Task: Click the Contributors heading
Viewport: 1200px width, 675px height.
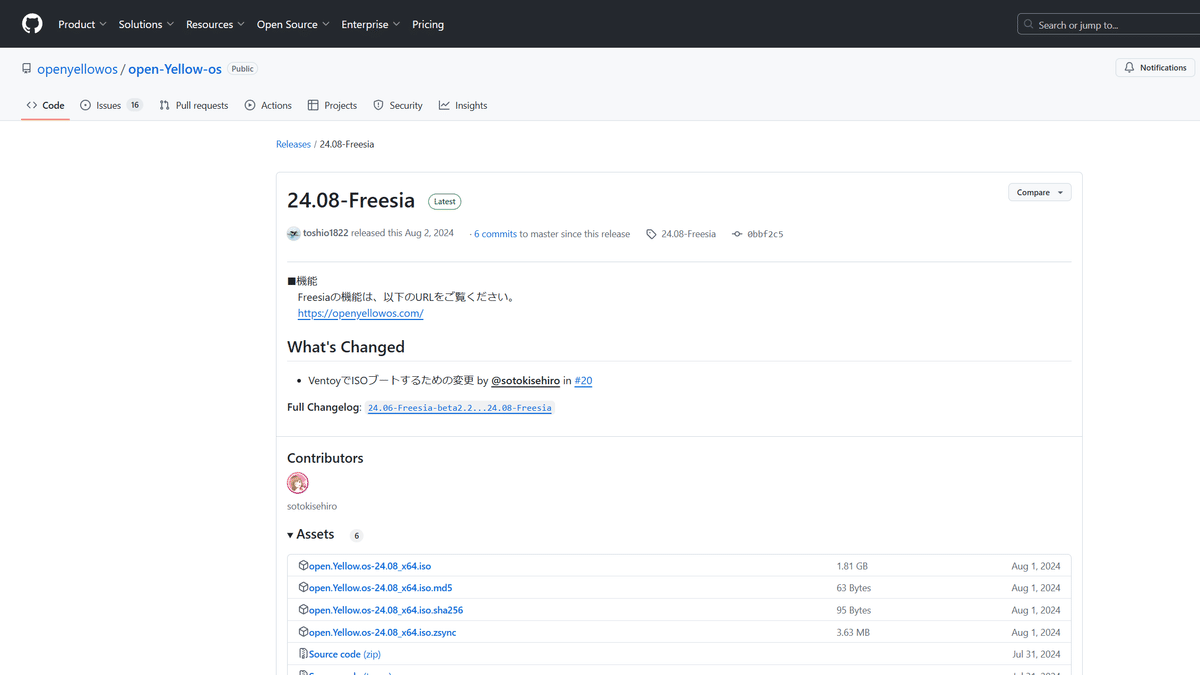Action: point(325,458)
